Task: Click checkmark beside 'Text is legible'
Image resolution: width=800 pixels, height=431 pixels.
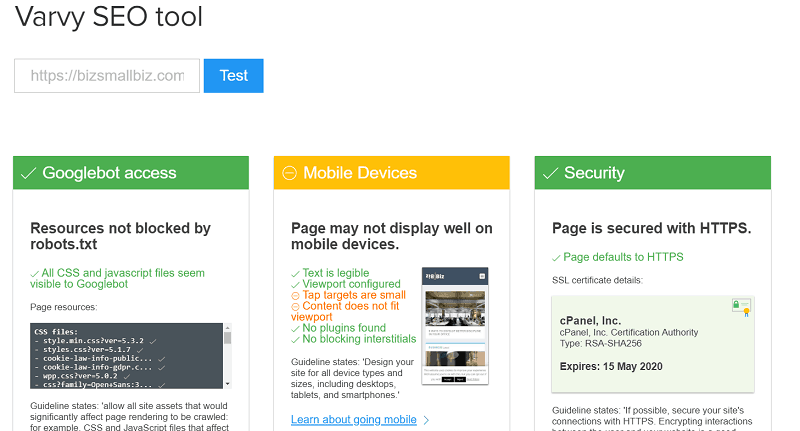Action: (x=295, y=273)
